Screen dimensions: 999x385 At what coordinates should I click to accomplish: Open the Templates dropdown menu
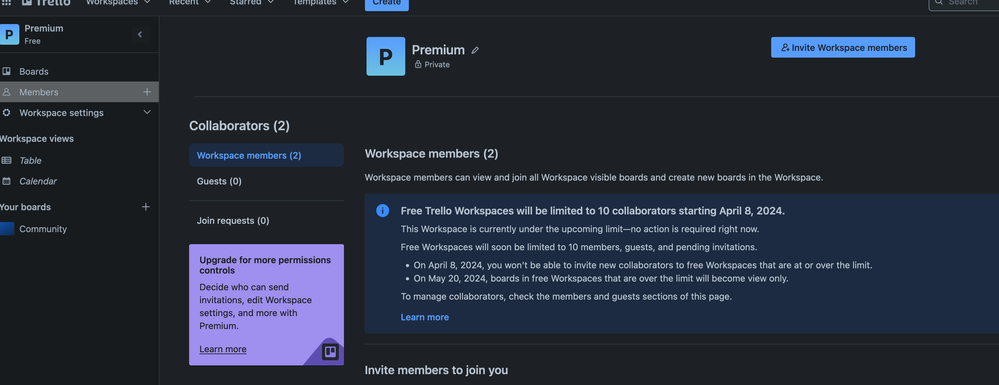[x=320, y=3]
